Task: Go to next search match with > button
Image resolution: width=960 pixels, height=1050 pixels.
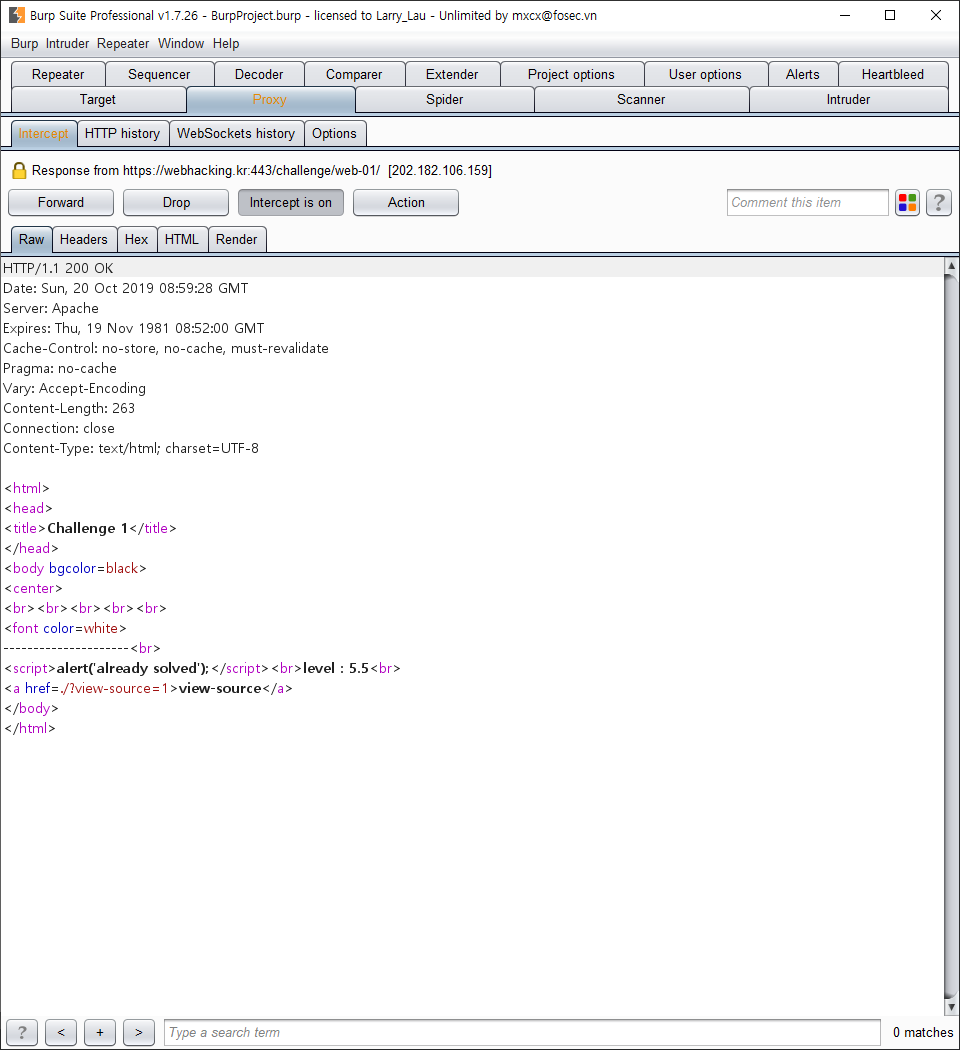Action: tap(139, 1032)
